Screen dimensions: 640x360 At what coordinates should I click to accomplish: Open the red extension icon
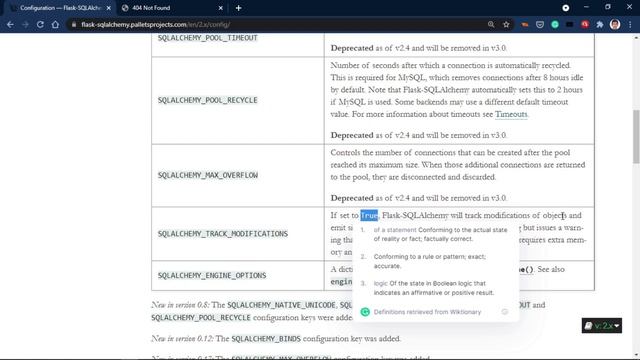[x=584, y=24]
